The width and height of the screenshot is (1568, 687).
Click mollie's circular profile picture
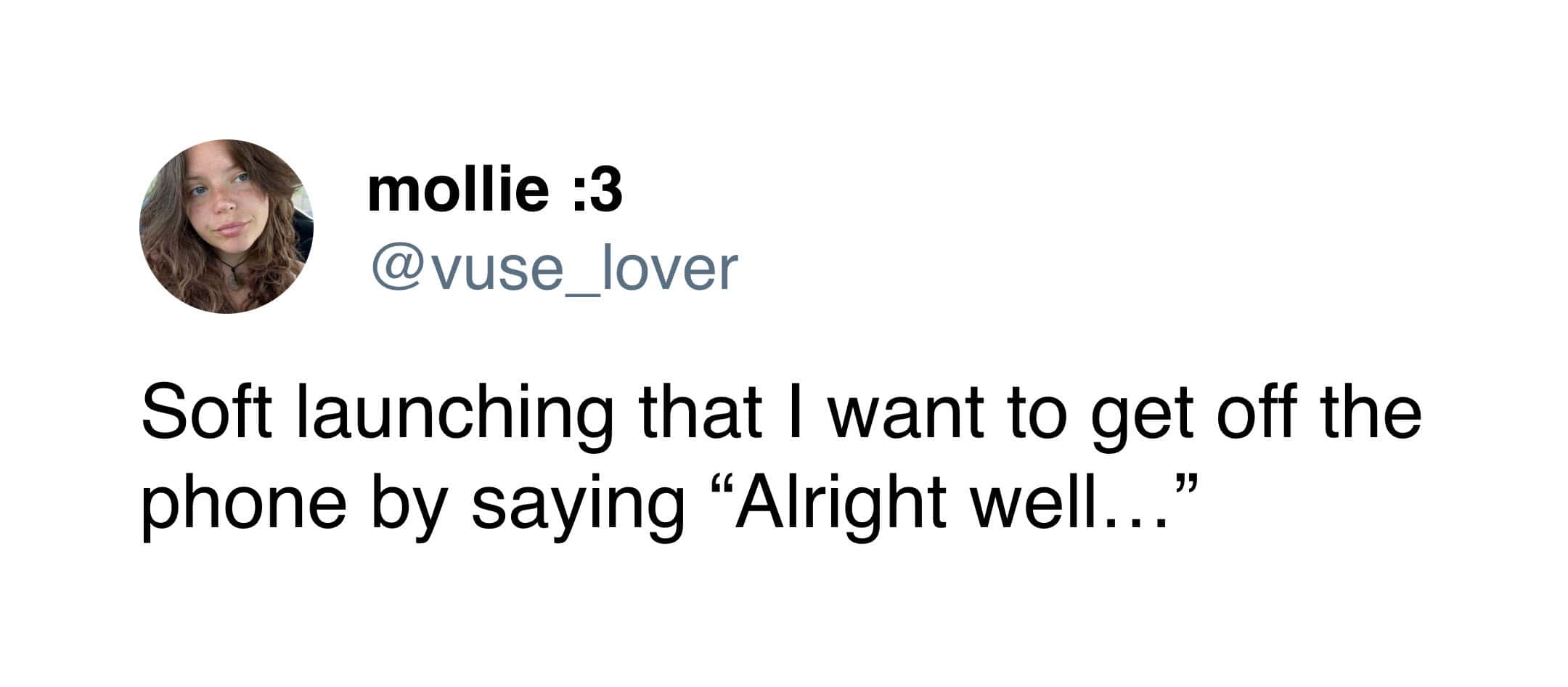pyautogui.click(x=226, y=227)
